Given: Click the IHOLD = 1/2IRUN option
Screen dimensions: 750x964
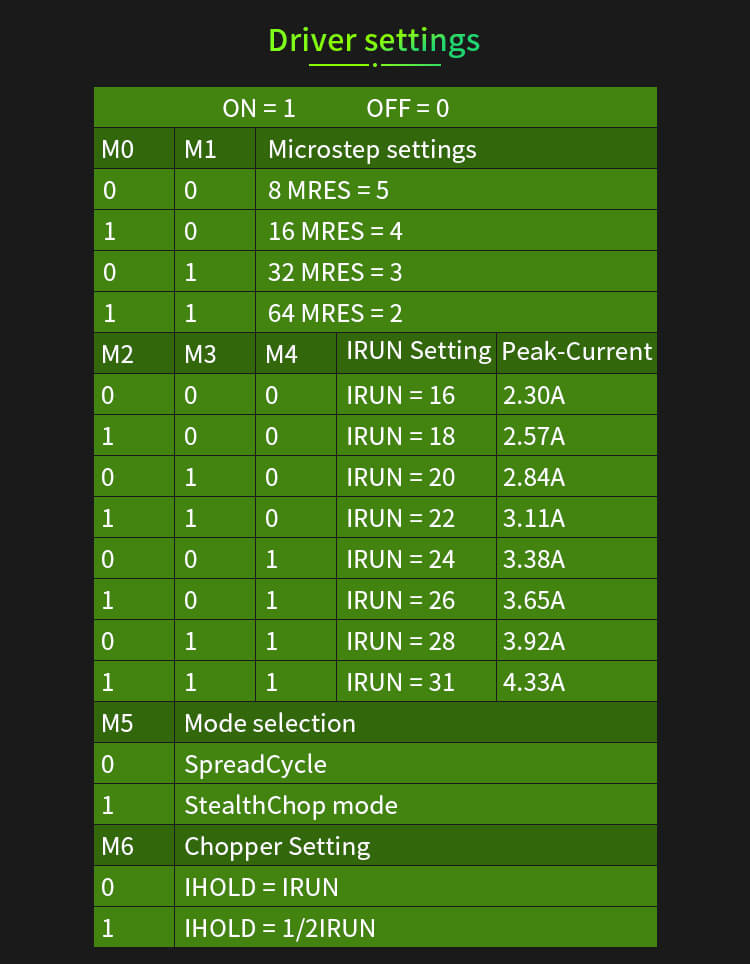Looking at the screenshot, I should (280, 928).
